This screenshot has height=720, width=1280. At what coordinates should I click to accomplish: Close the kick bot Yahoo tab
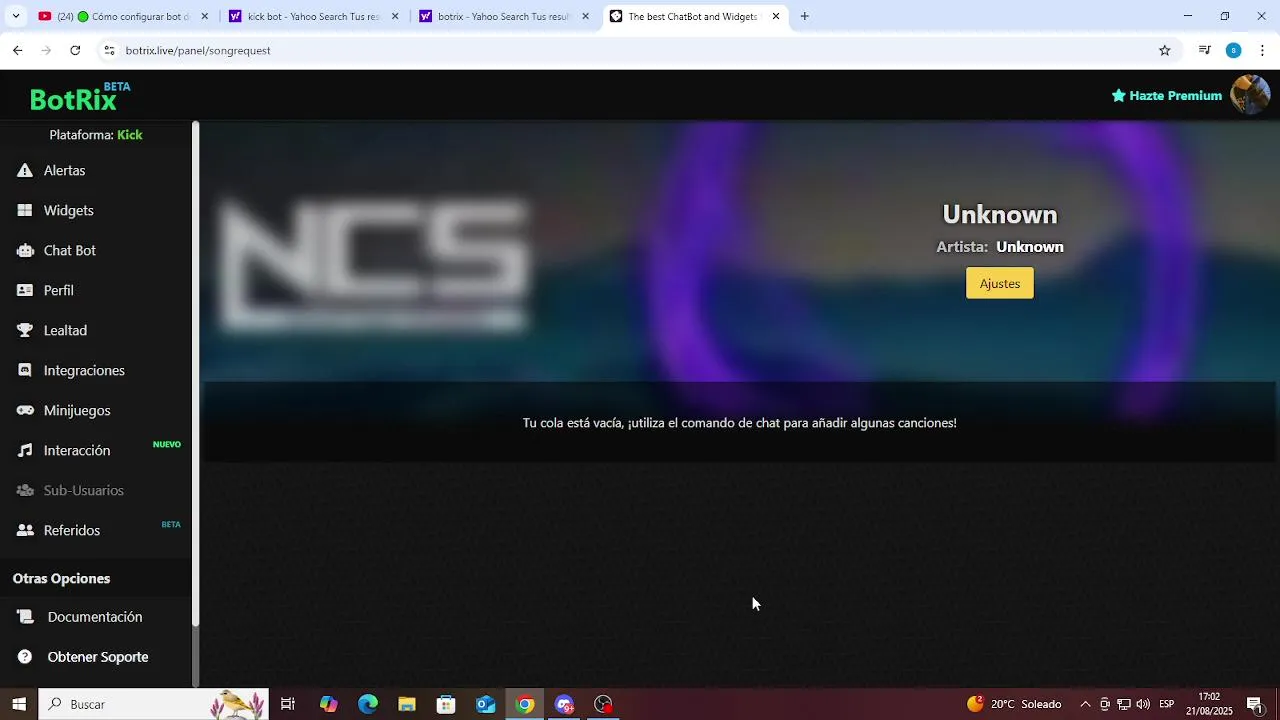pos(395,16)
